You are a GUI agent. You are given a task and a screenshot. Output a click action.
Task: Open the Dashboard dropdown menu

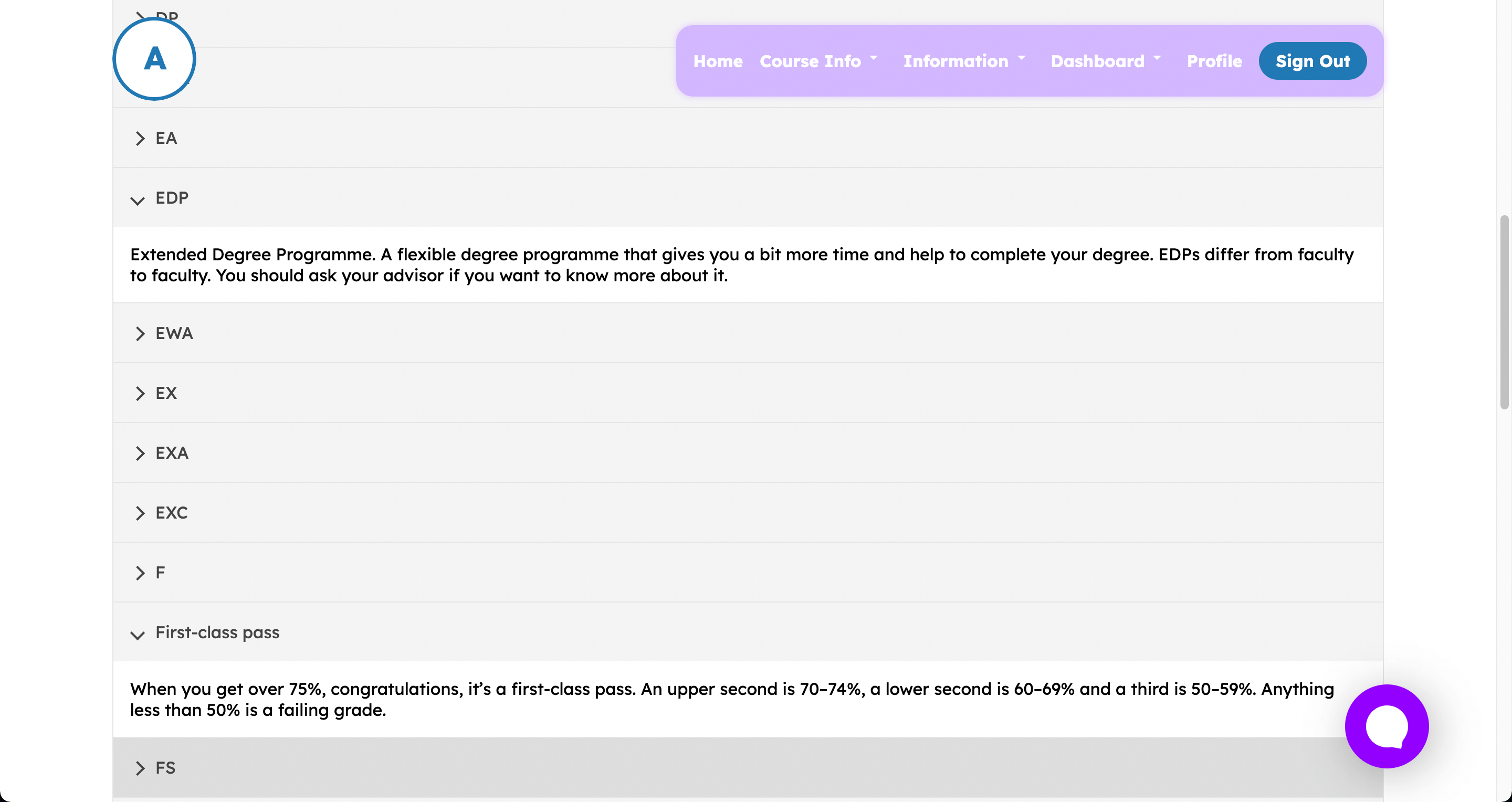click(x=1106, y=61)
